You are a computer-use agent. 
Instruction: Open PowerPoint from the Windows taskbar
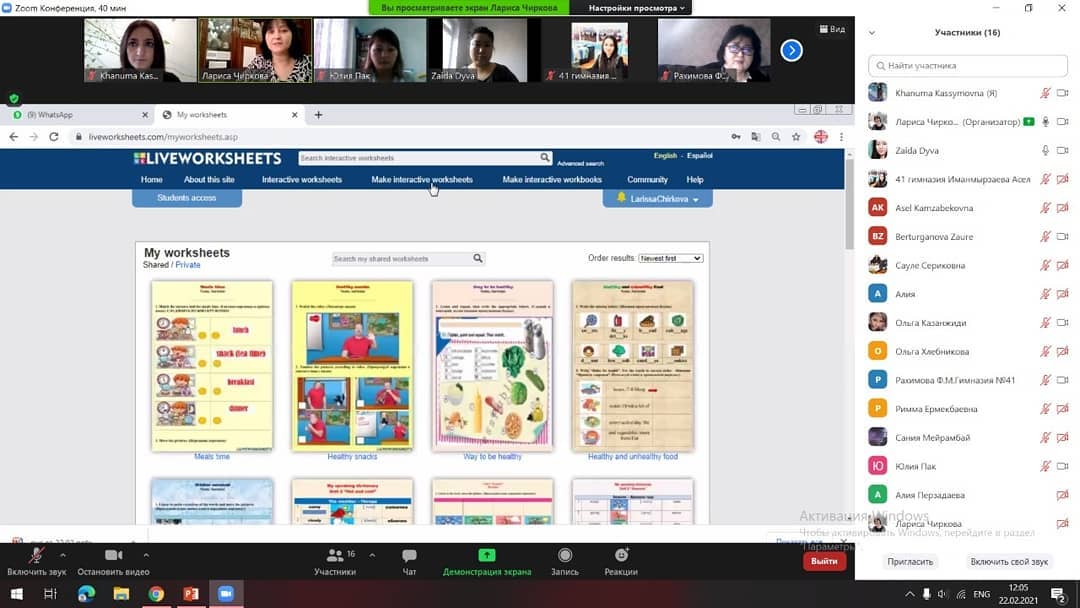191,594
